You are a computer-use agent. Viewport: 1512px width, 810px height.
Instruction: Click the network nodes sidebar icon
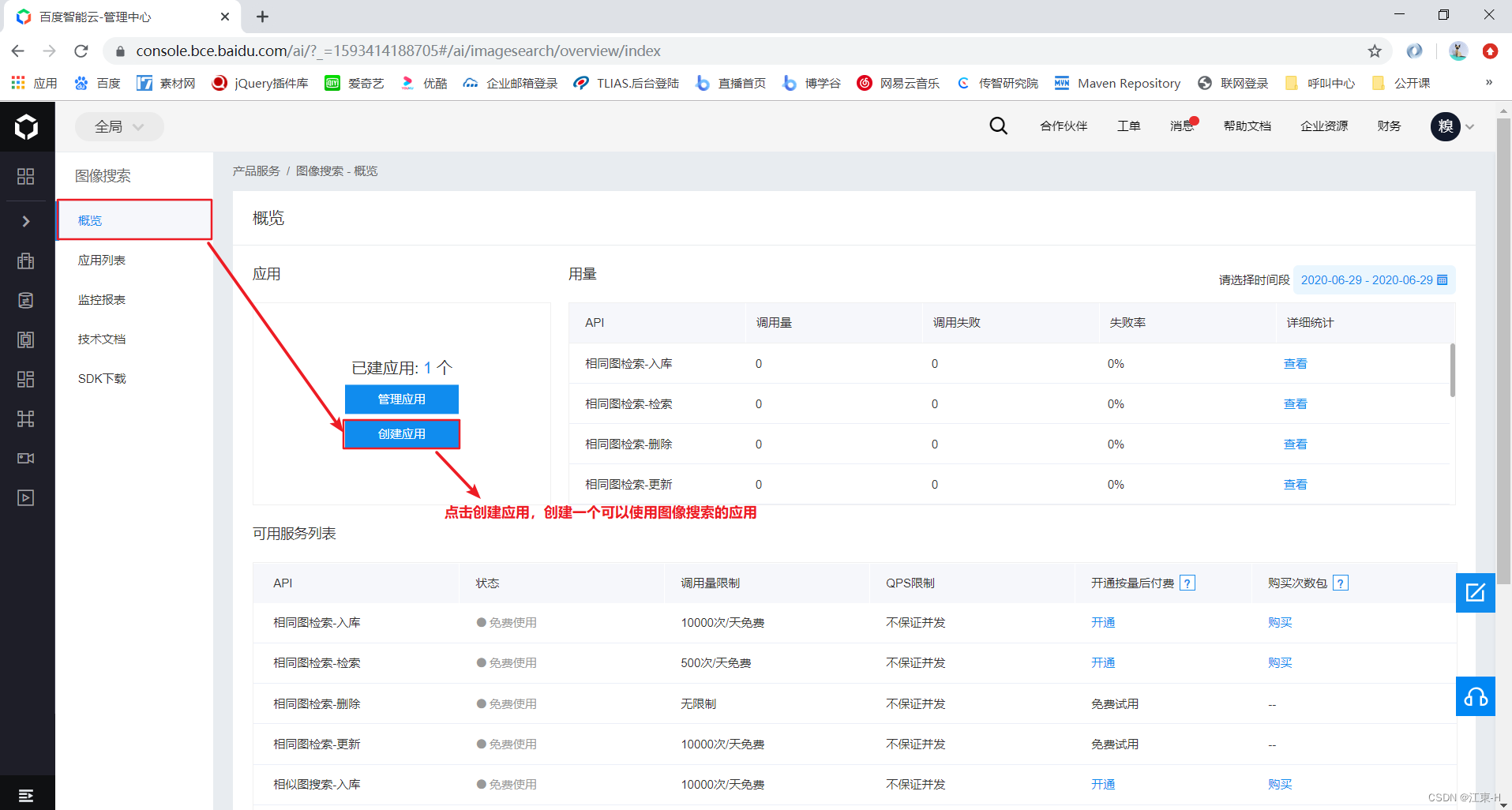pyautogui.click(x=26, y=418)
